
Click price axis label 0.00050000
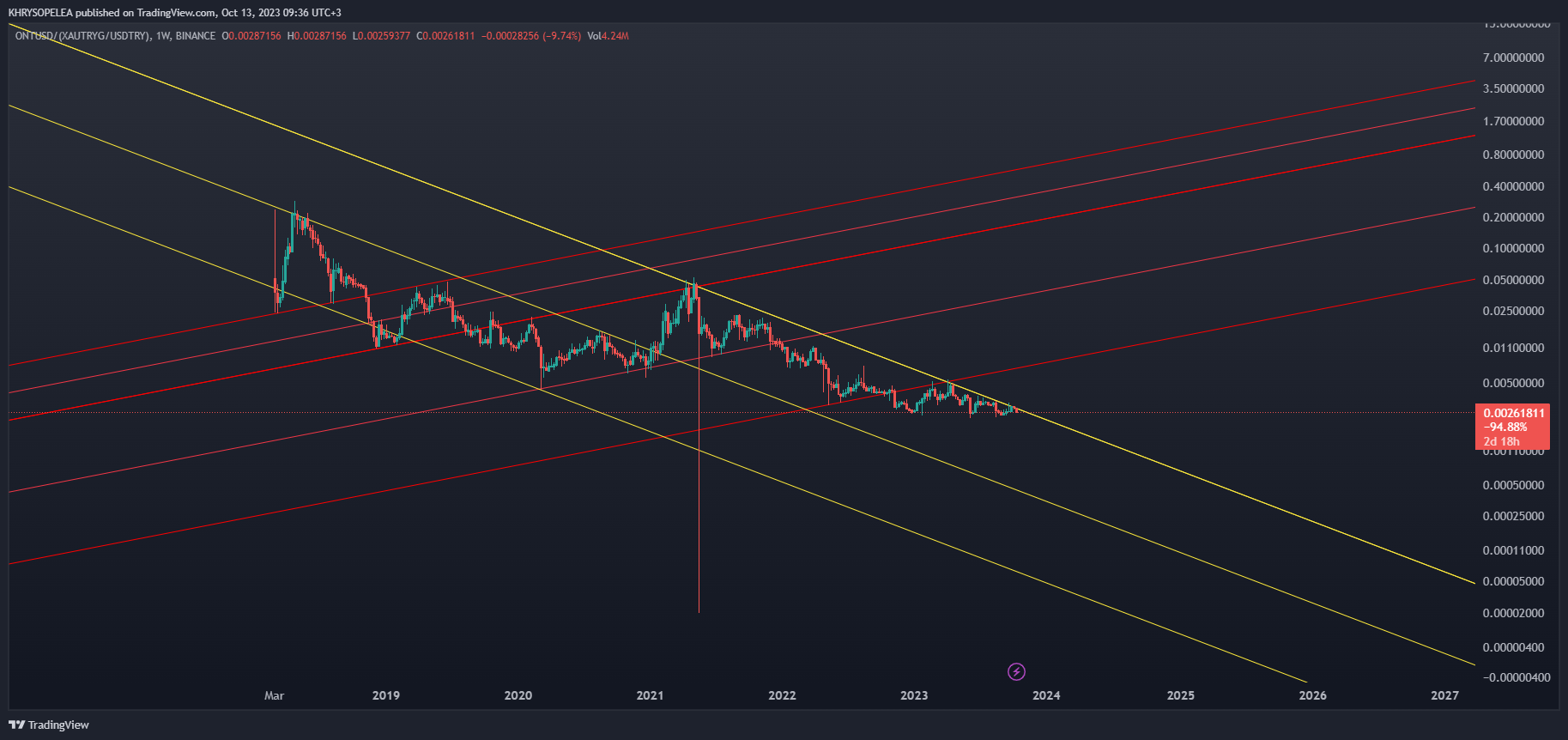(1513, 485)
